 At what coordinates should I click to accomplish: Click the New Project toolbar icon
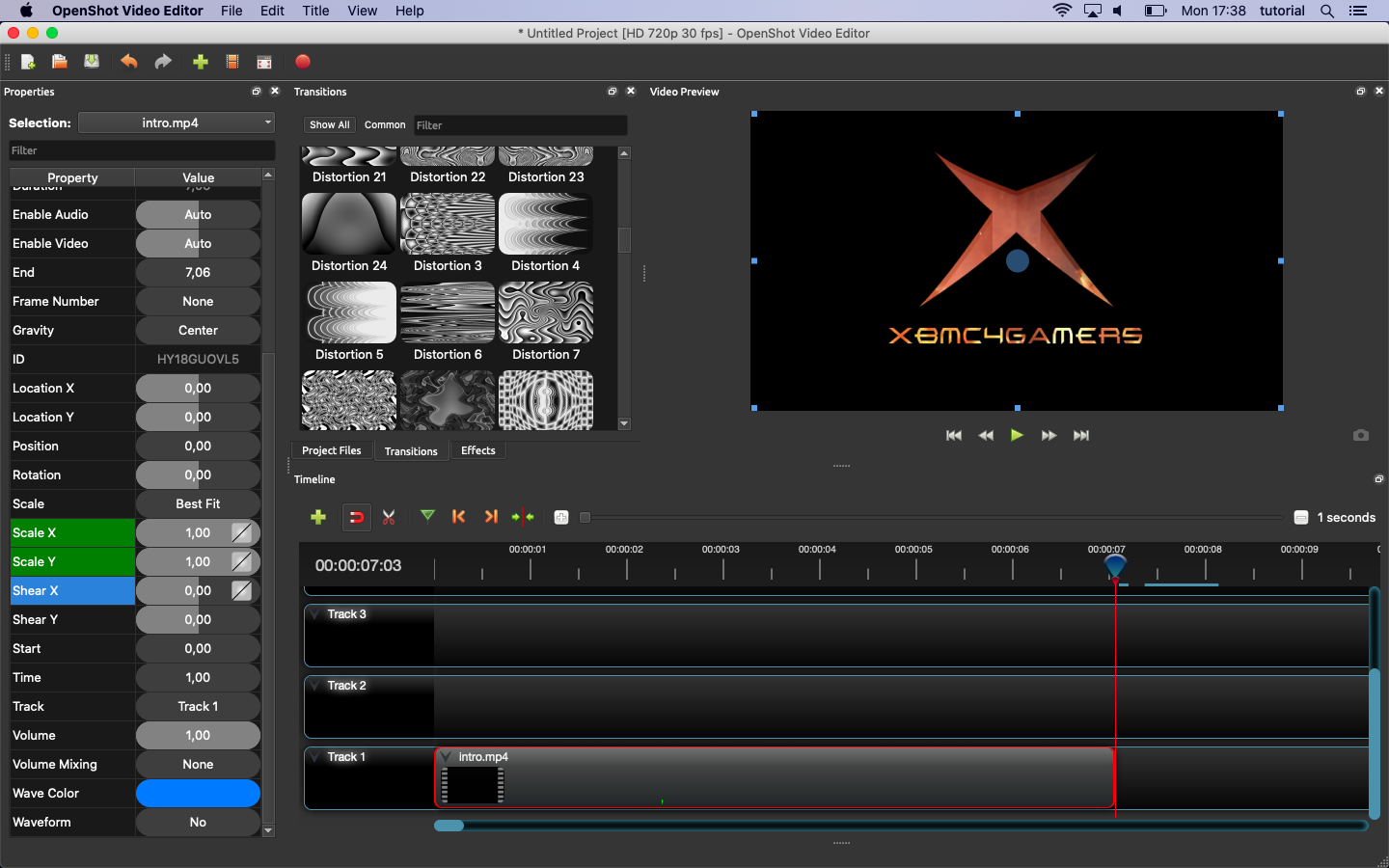pyautogui.click(x=28, y=62)
